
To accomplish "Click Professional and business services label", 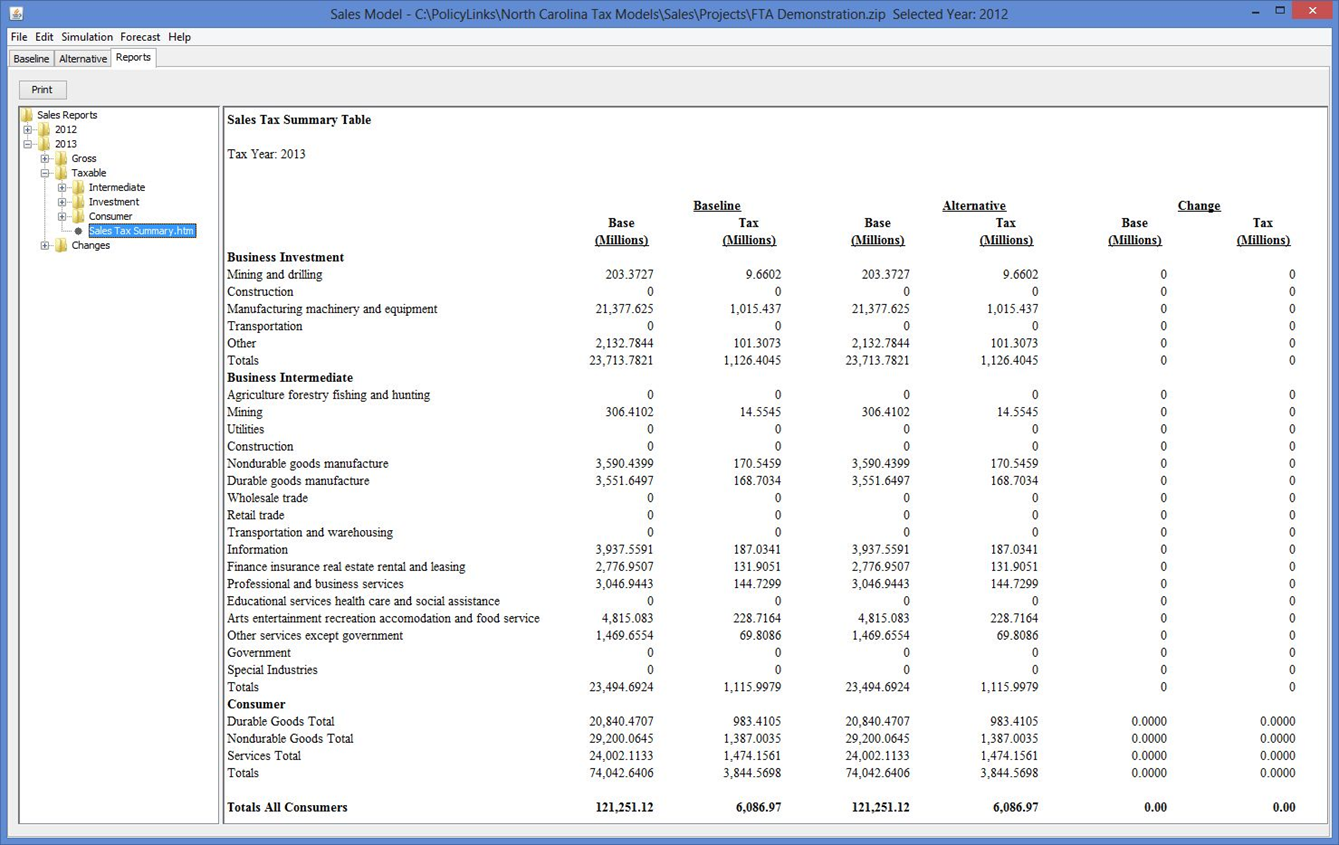I will 315,584.
